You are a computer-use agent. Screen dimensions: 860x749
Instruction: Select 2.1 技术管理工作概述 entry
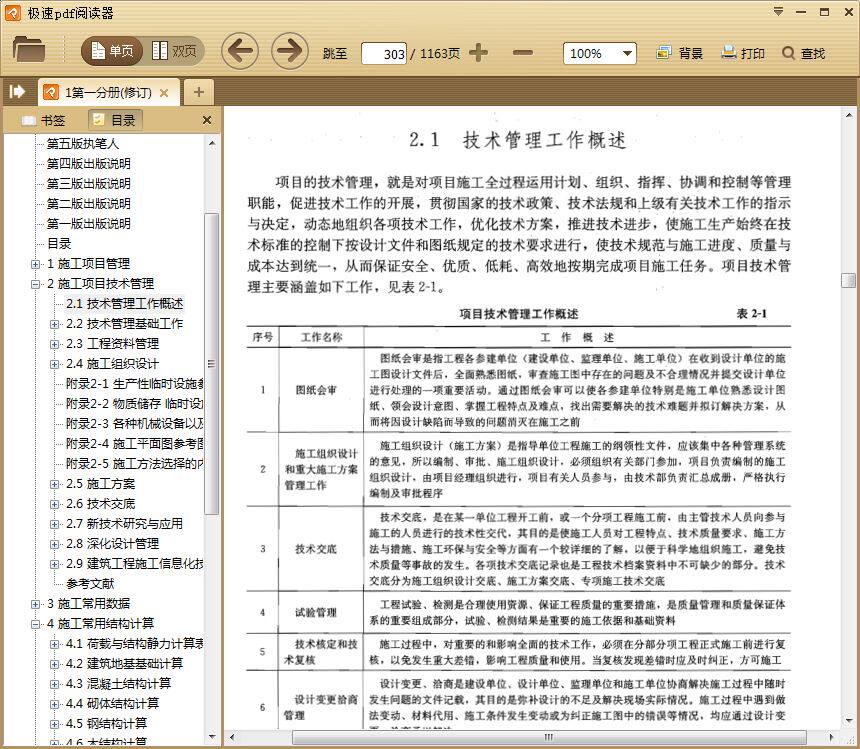(x=125, y=304)
